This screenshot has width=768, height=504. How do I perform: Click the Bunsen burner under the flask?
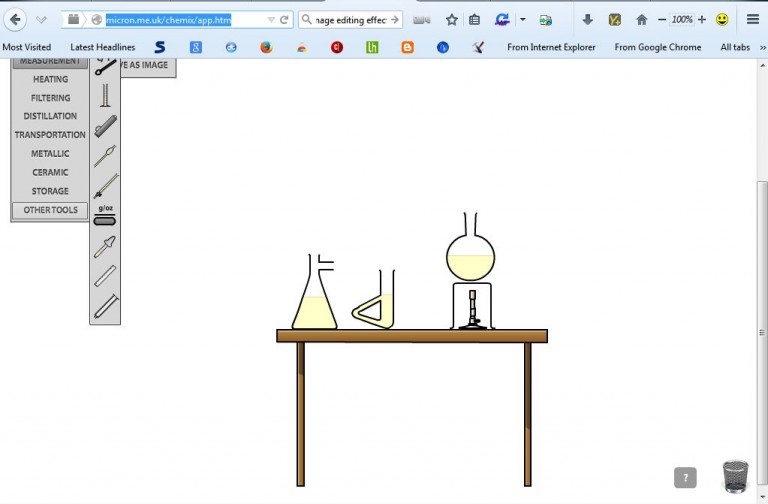tap(472, 310)
